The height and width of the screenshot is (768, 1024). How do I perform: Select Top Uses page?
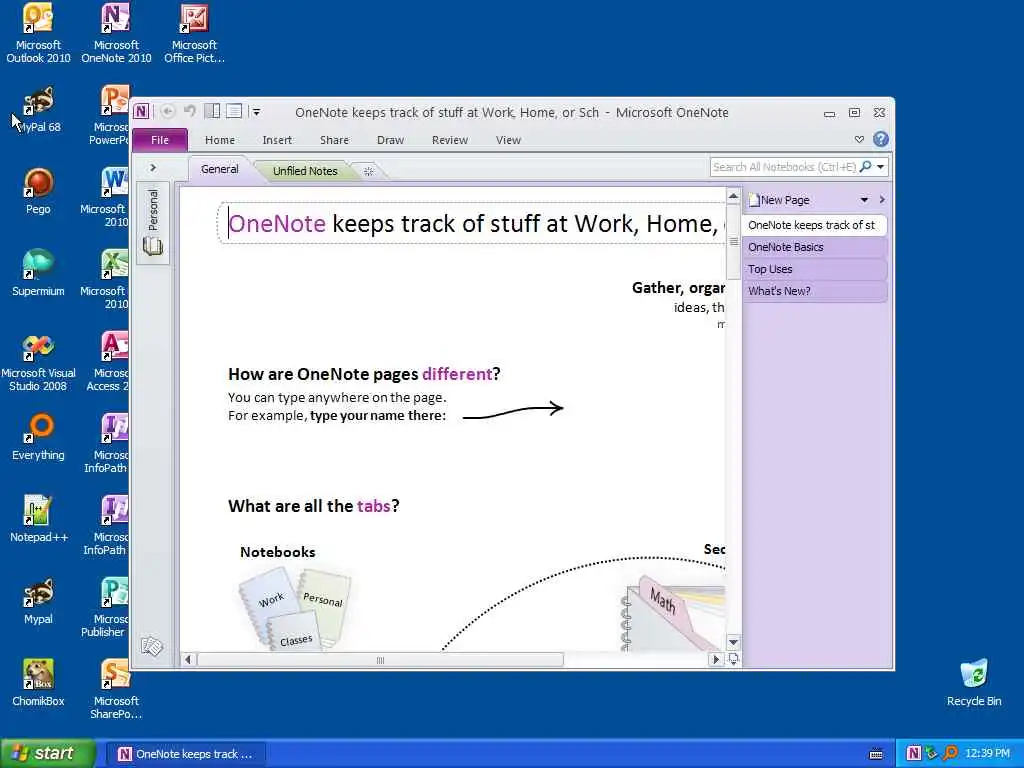pos(814,269)
